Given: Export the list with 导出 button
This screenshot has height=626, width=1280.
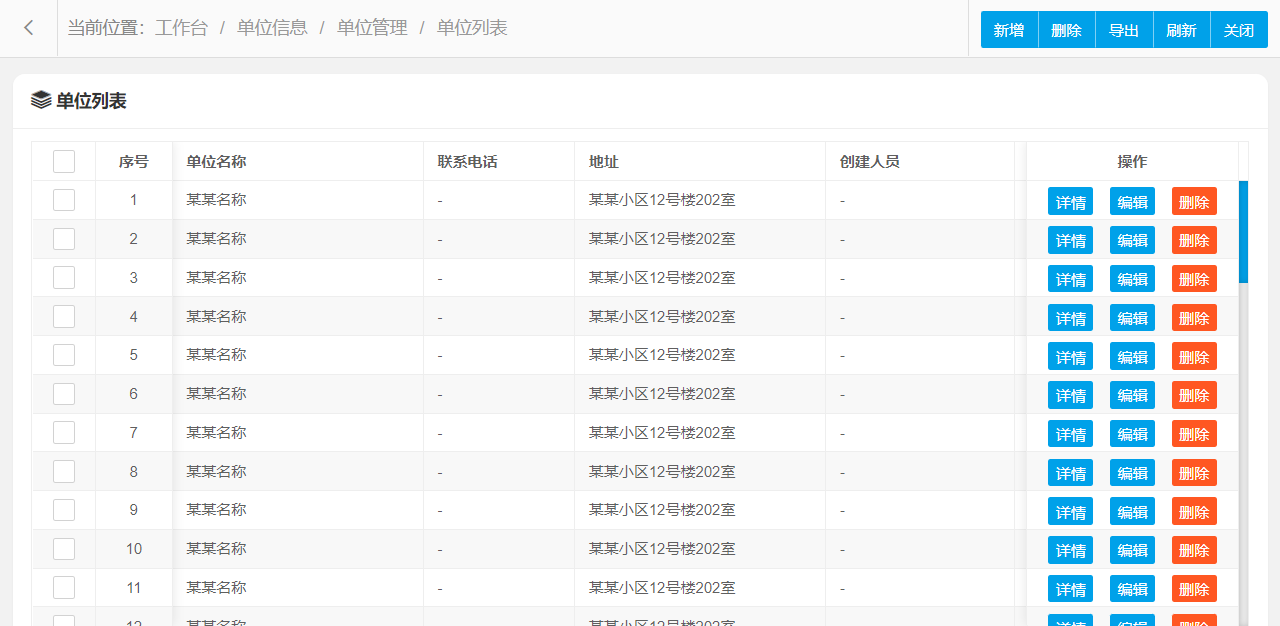Looking at the screenshot, I should tap(1124, 30).
